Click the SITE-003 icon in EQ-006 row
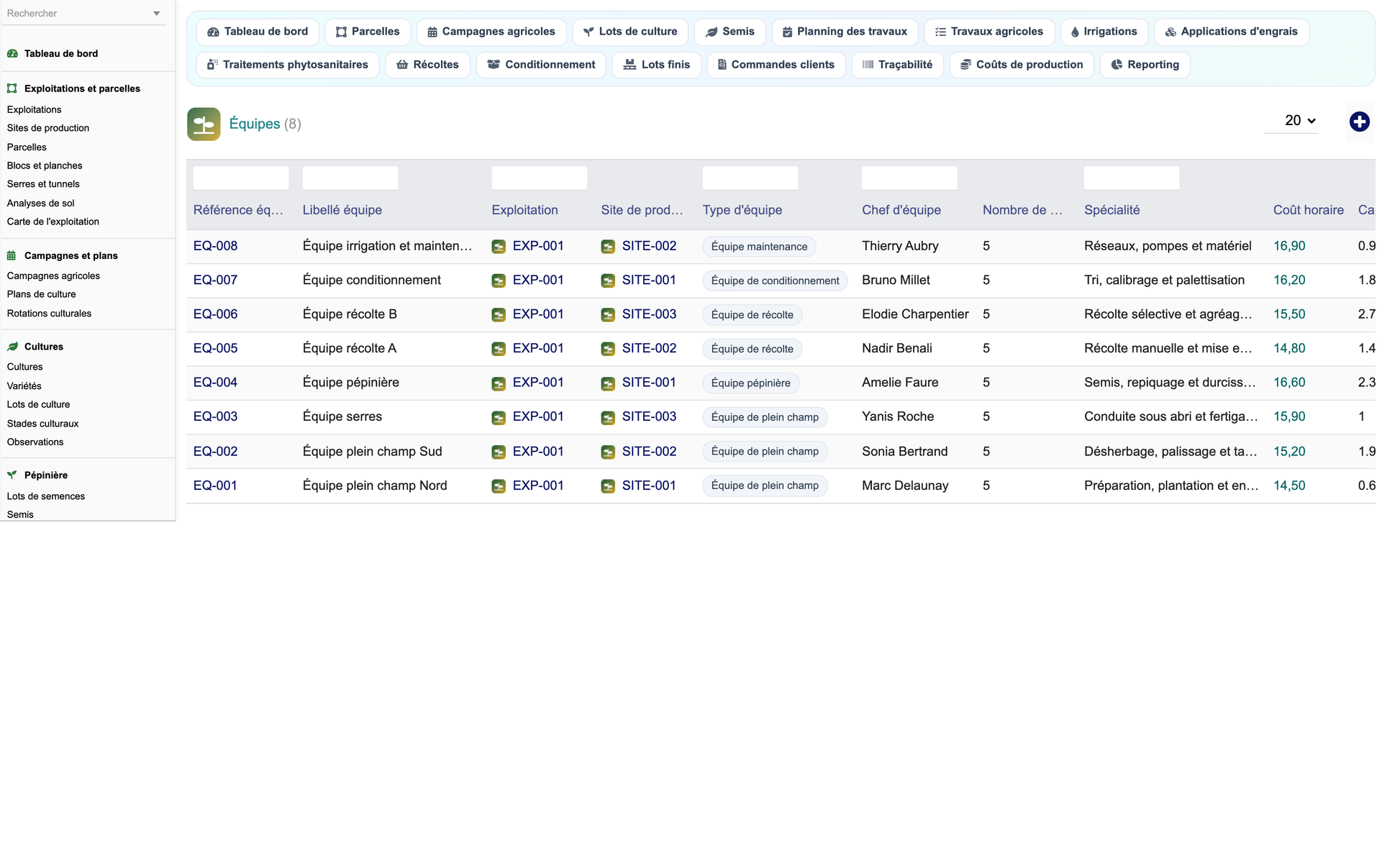The width and height of the screenshot is (1400, 866). [x=608, y=315]
